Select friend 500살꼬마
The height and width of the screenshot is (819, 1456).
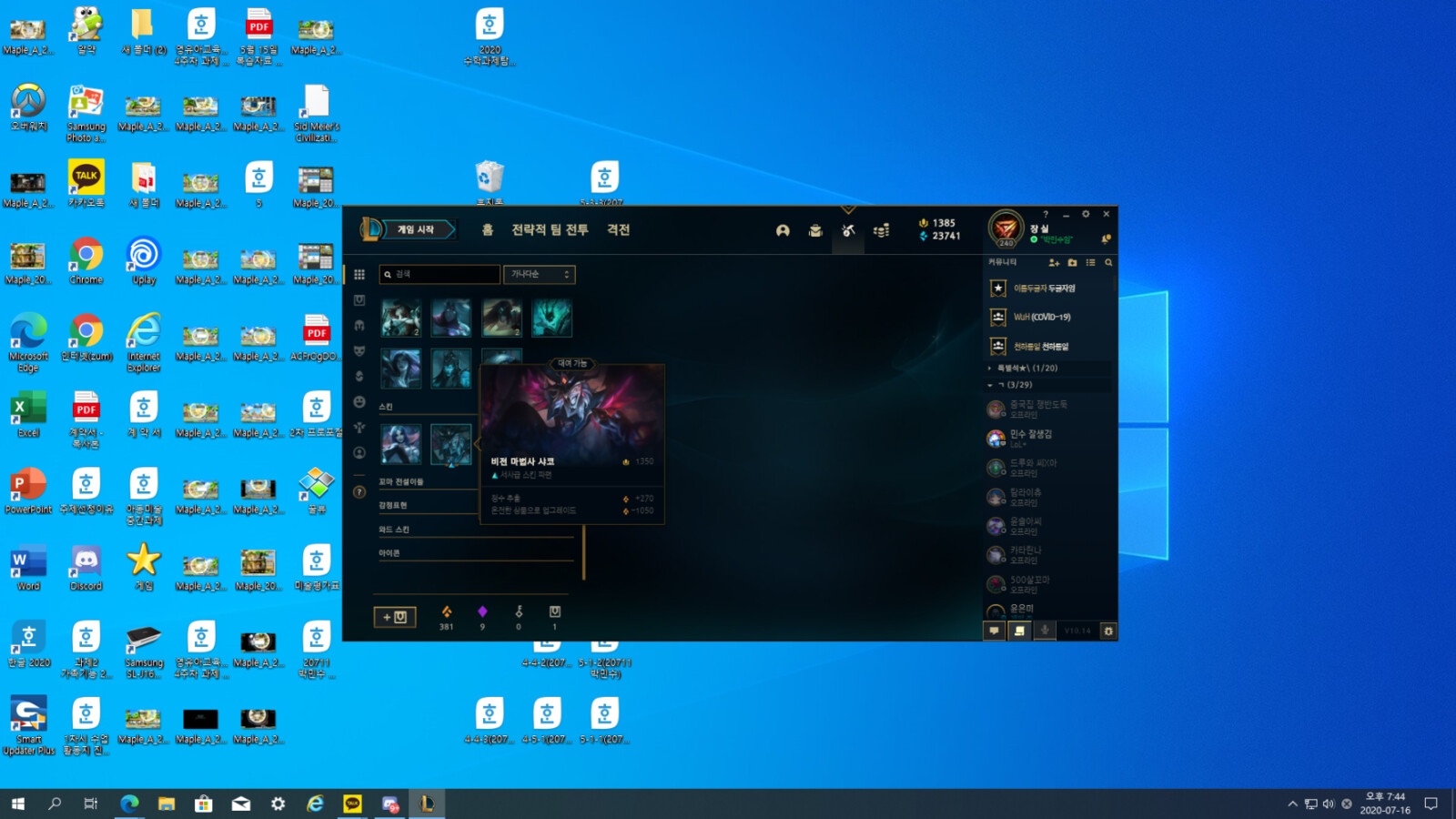(1049, 584)
